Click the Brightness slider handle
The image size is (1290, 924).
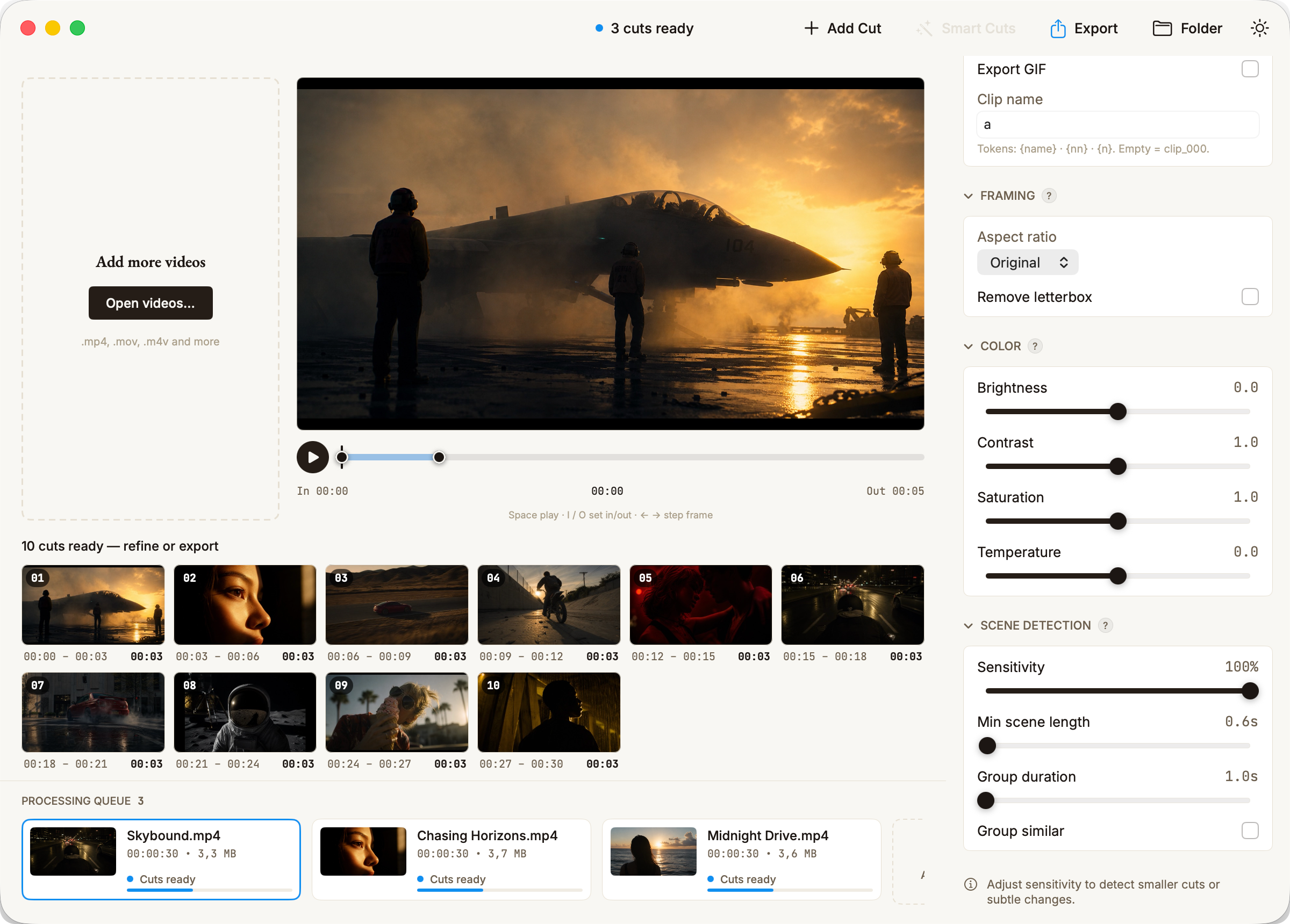click(x=1117, y=412)
